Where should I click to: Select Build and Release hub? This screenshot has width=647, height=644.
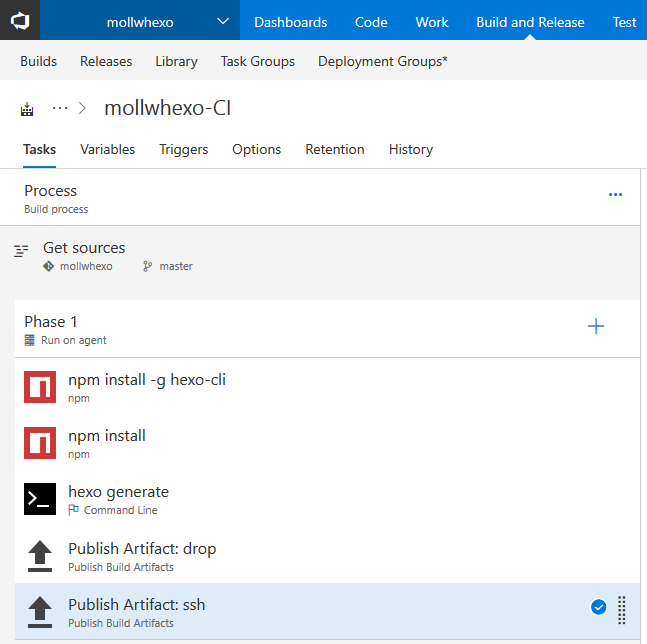click(x=530, y=22)
